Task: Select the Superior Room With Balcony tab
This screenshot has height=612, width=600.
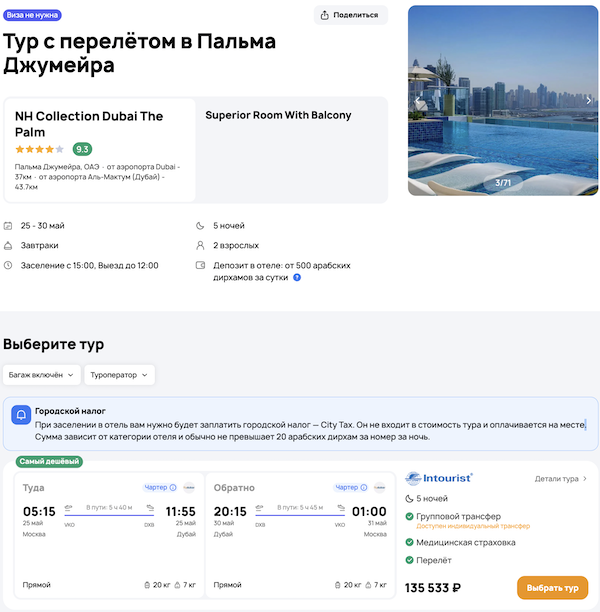Action: pos(279,115)
